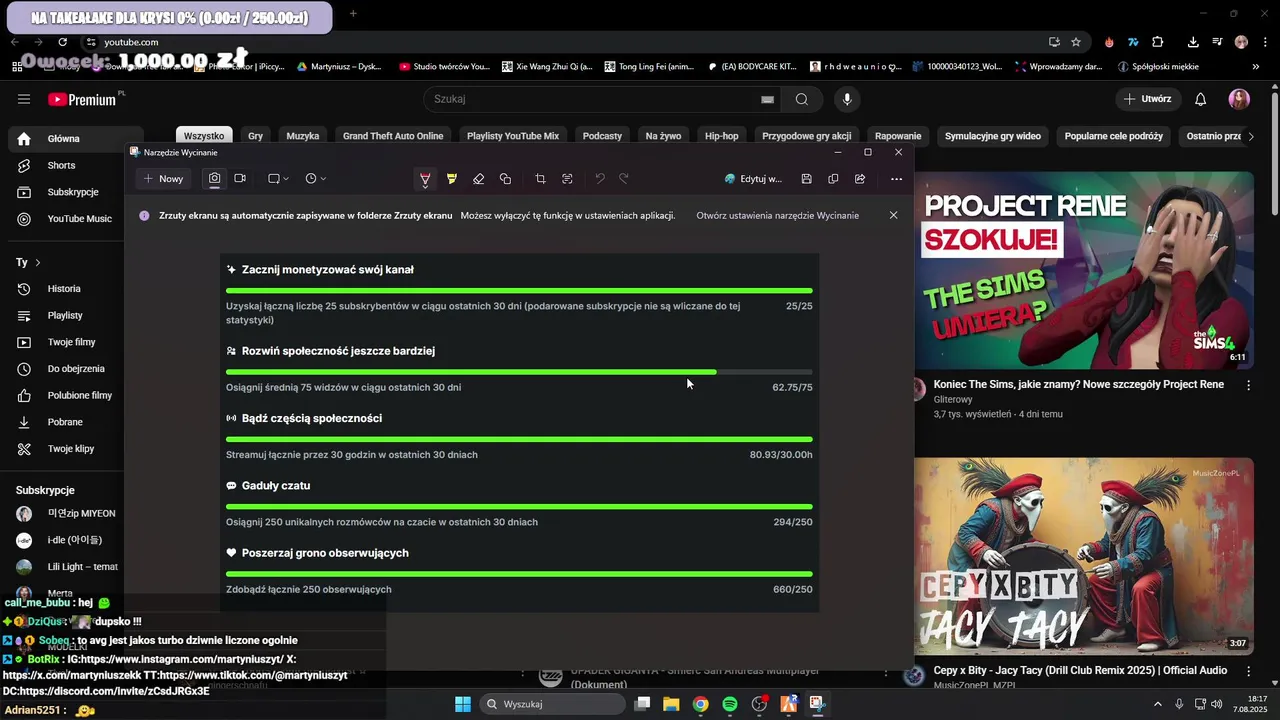Copy snip to clipboard
This screenshot has height=720, width=1280.
[x=833, y=179]
